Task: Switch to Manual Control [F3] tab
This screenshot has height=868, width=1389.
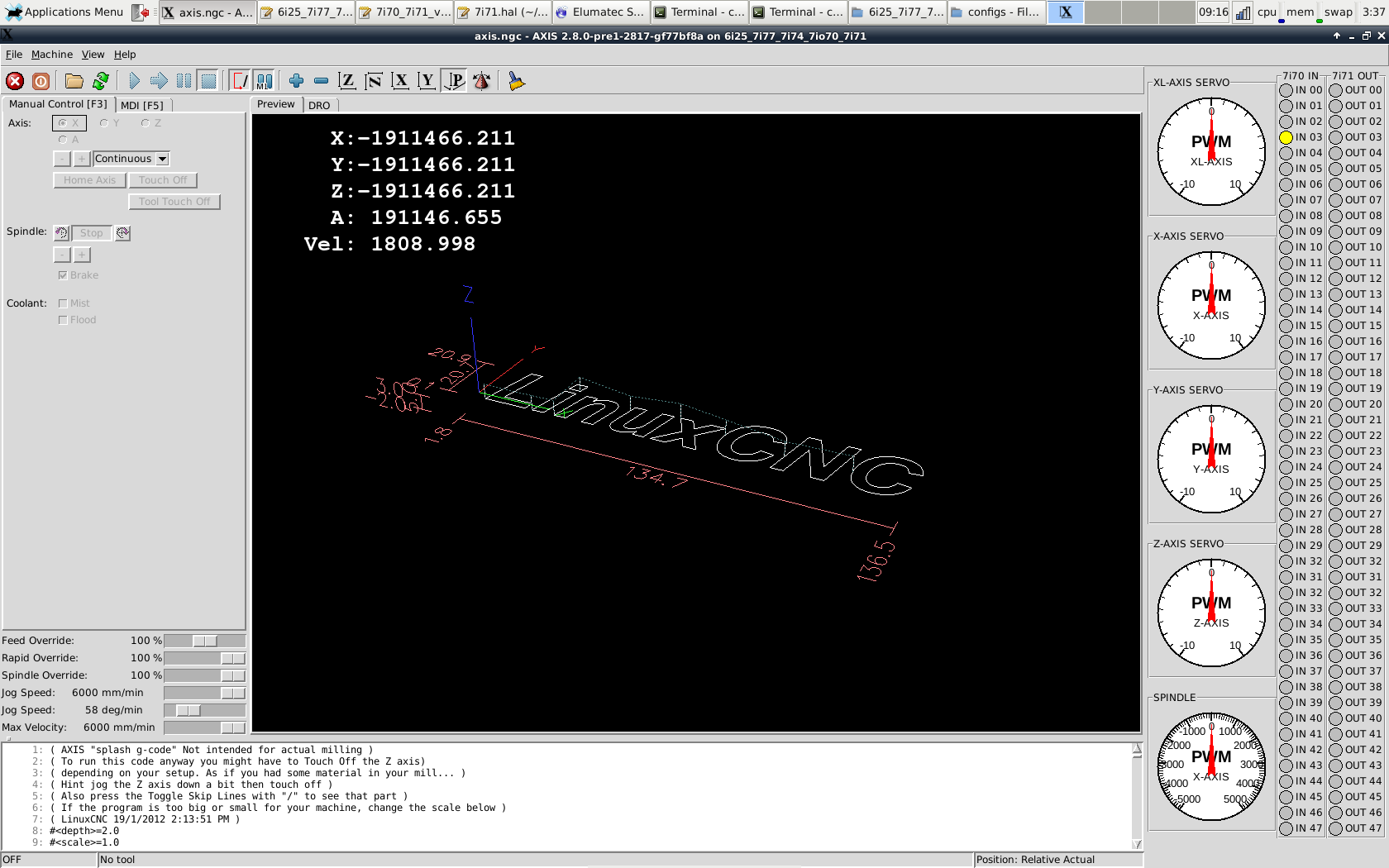Action: click(x=58, y=104)
